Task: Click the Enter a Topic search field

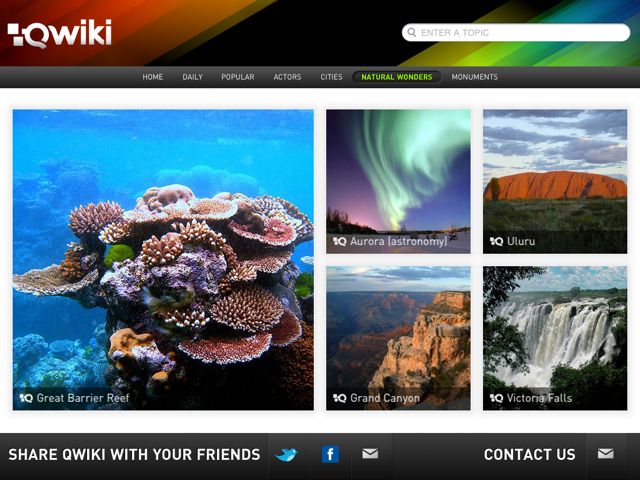Action: tap(516, 33)
